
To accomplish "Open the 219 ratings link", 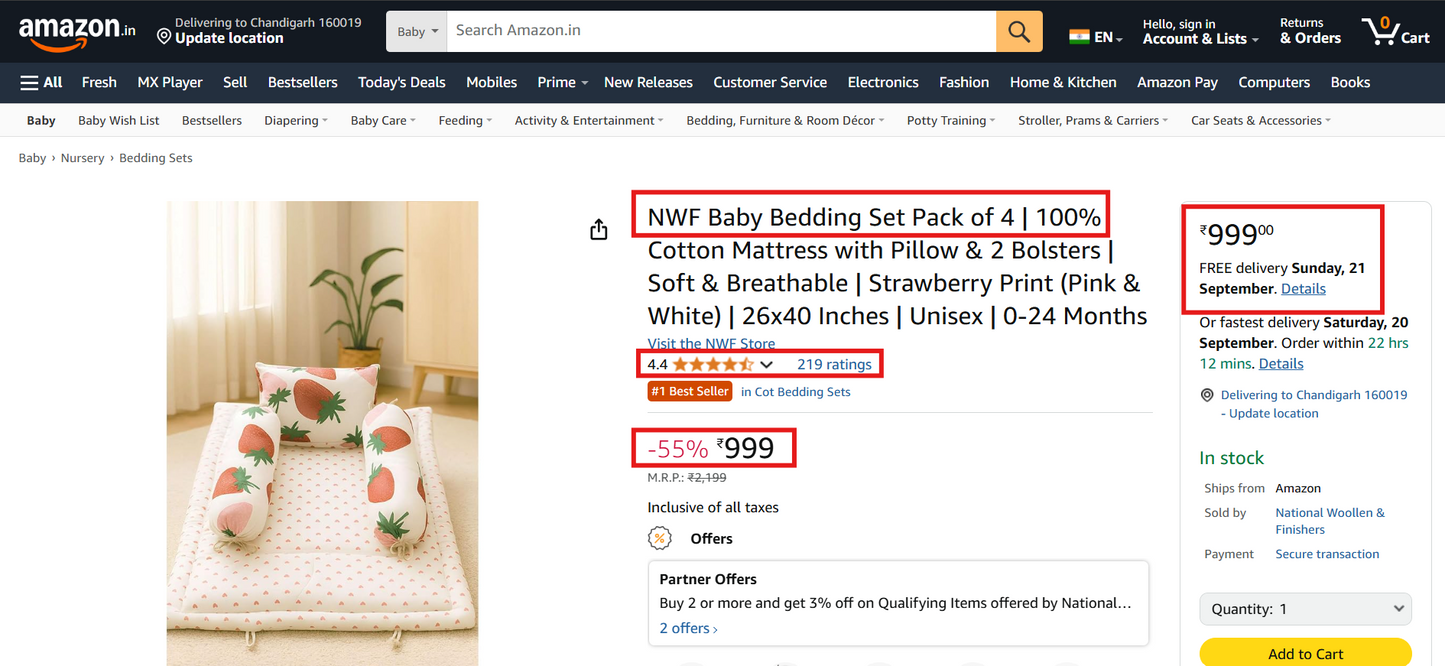I will click(x=834, y=364).
